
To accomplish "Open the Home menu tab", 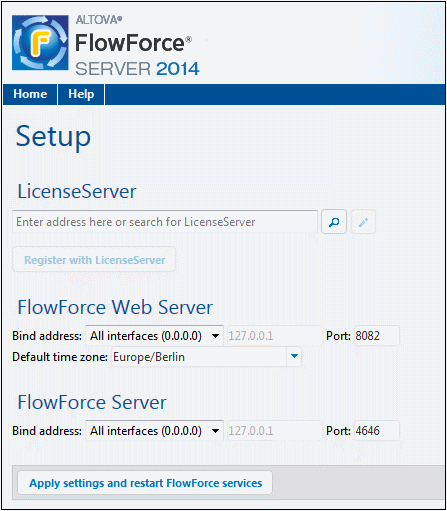I will [x=30, y=94].
